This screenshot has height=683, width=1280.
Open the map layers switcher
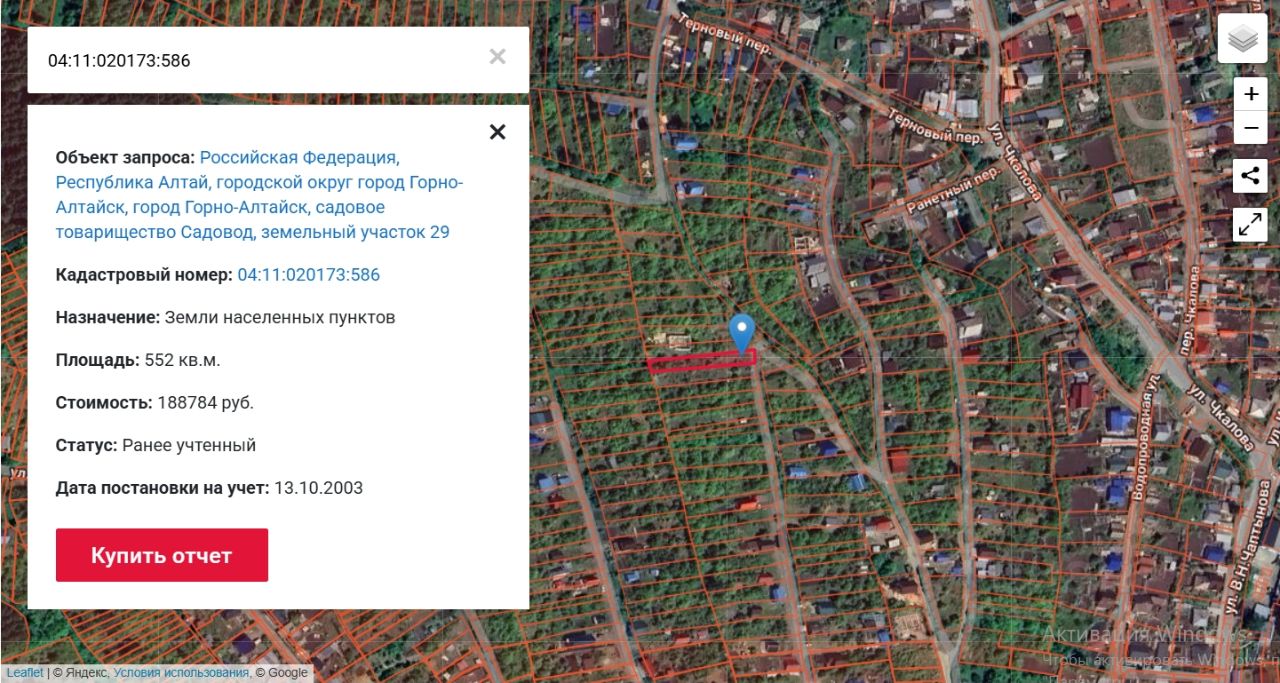[x=1243, y=39]
